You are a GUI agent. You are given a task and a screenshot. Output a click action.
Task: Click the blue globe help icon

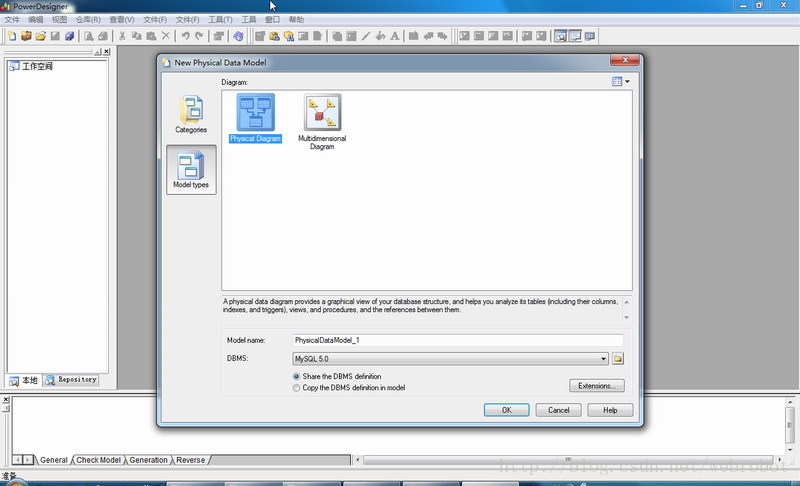pyautogui.click(x=238, y=36)
